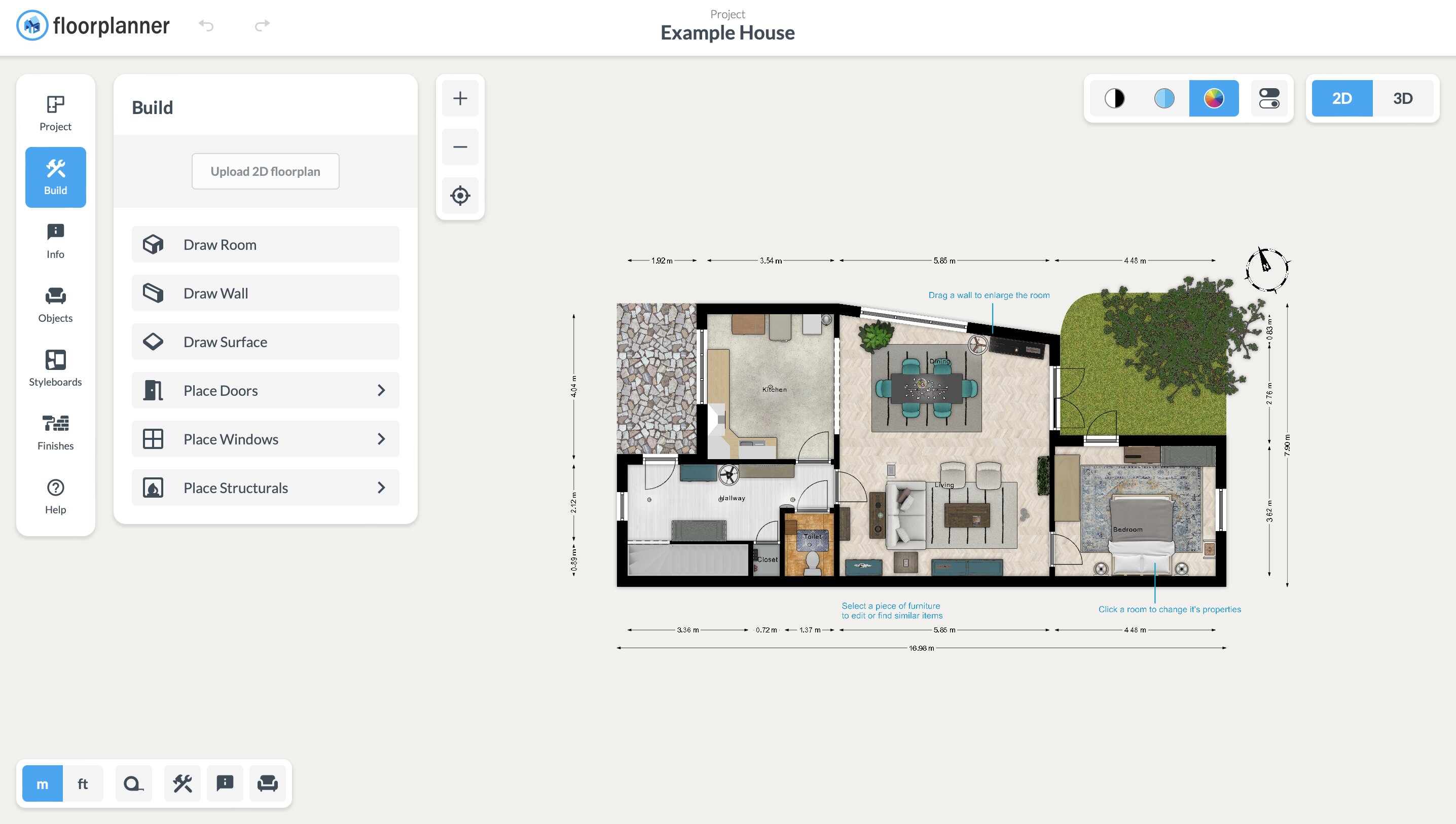Click the Upload 2D floorplan button

pyautogui.click(x=265, y=171)
